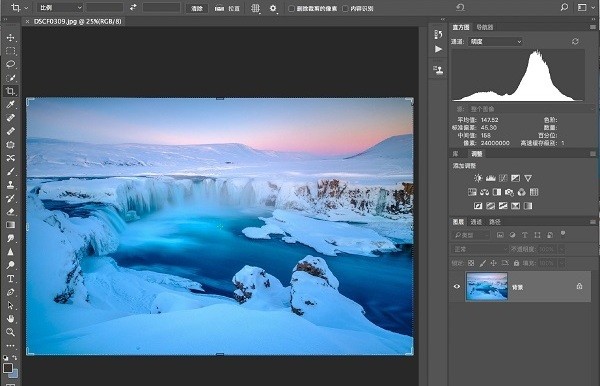
Task: Add a Channel Mixer adjustment
Action: click(522, 192)
